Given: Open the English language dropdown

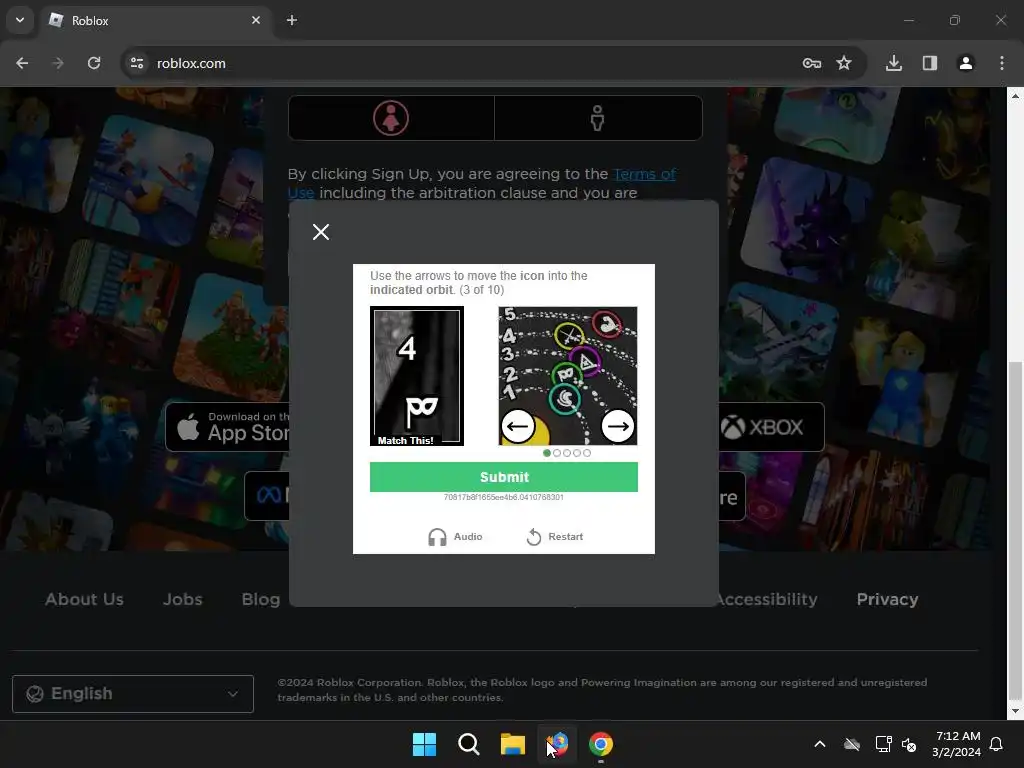Looking at the screenshot, I should point(133,694).
